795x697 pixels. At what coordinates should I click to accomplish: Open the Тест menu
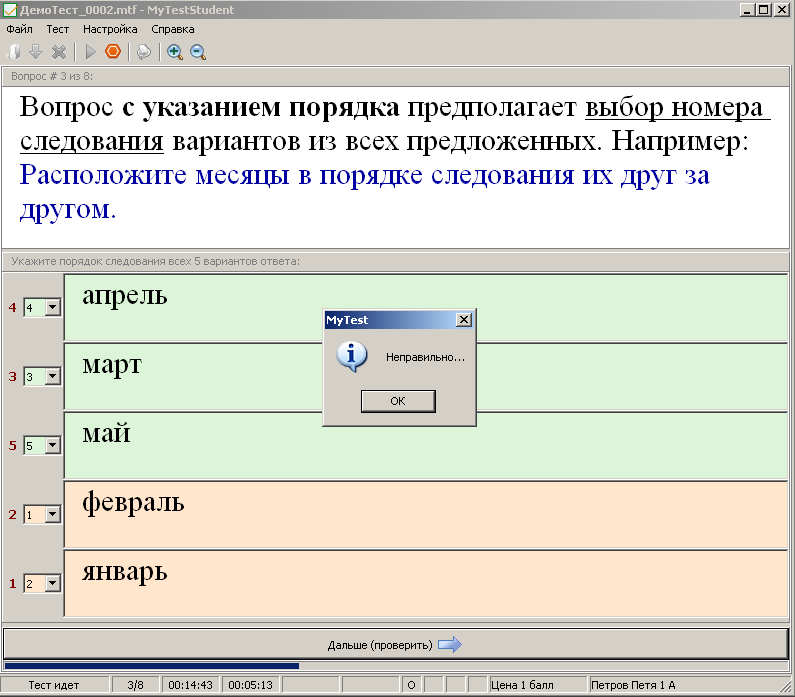[58, 29]
